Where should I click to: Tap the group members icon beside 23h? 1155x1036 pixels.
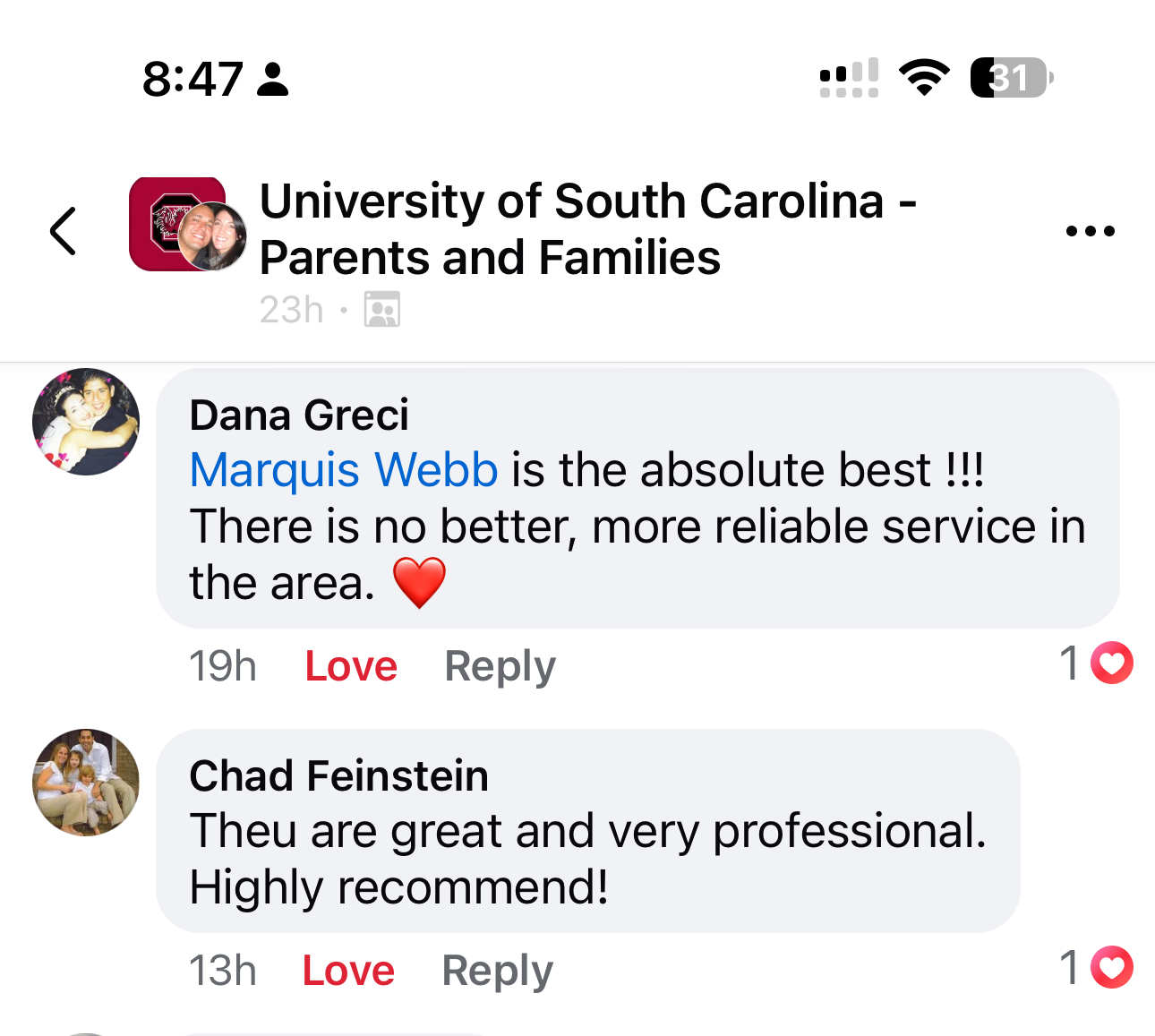(382, 310)
